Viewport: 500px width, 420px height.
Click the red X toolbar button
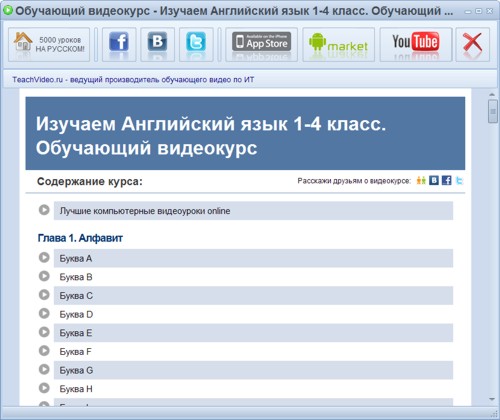472,45
